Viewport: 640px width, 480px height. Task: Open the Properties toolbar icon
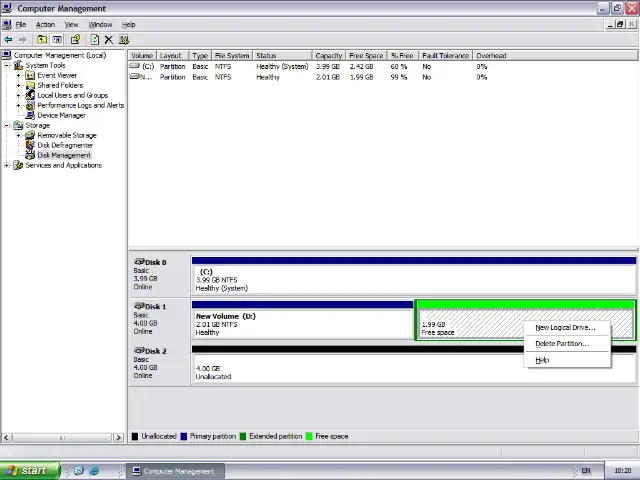[x=76, y=40]
